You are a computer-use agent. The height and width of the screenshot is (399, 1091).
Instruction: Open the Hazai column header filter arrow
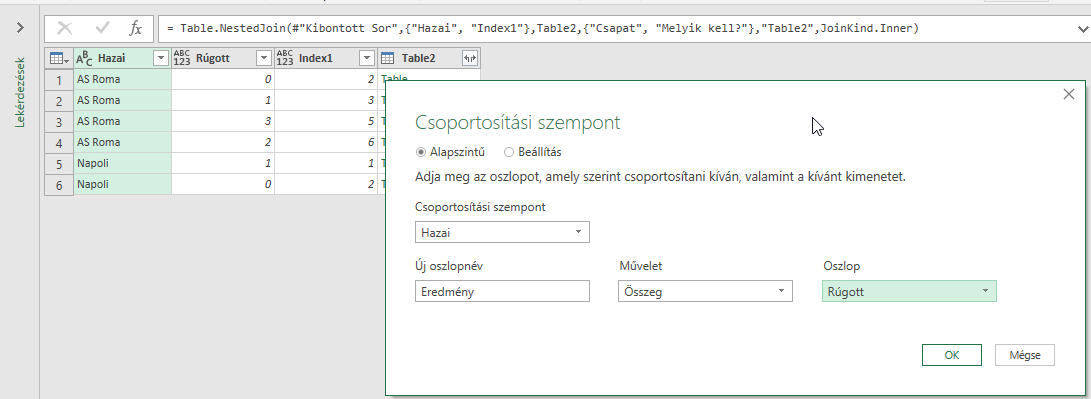161,58
